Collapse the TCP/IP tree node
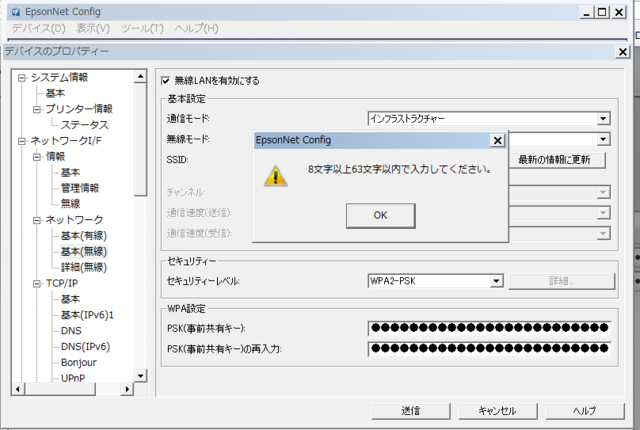Screen dimensions: 640x430 click(37, 284)
